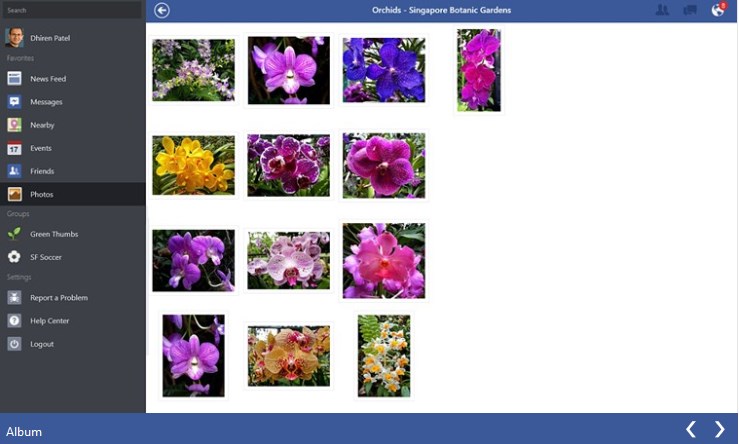
Task: Click the Messages icon in sidebar
Action: pos(14,101)
